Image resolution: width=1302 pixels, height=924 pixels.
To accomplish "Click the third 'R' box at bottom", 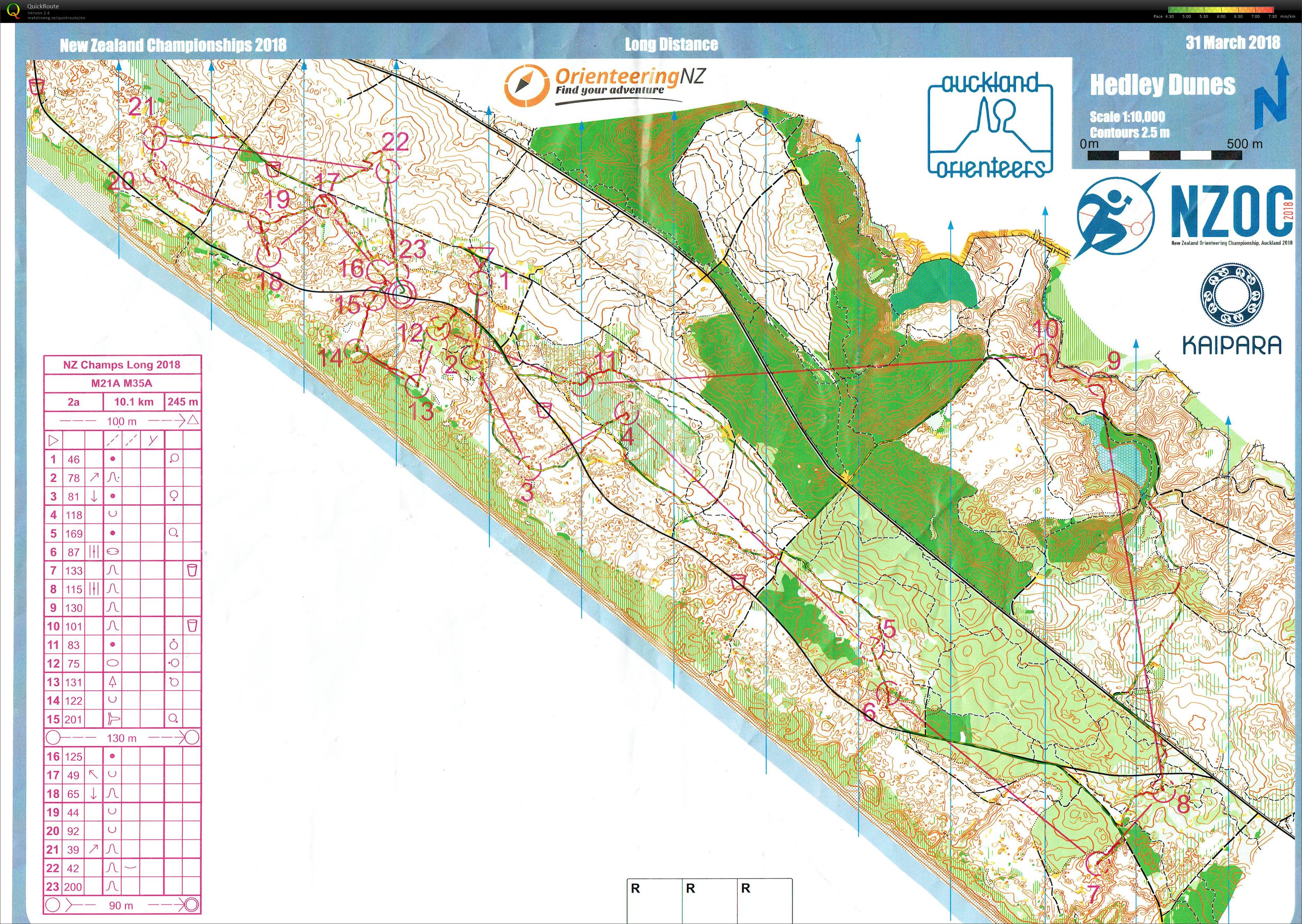I will click(x=765, y=901).
